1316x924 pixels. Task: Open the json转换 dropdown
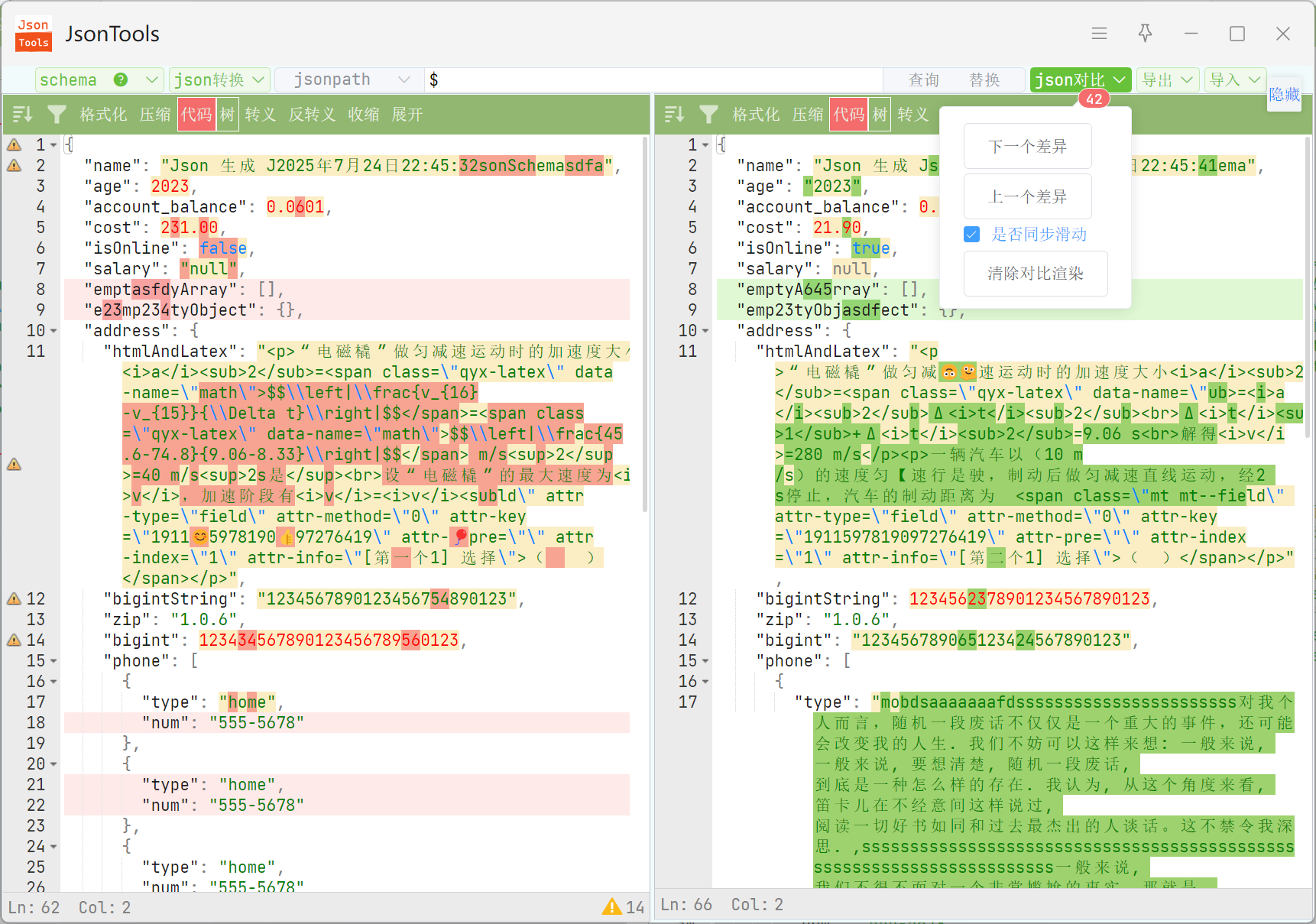click(x=219, y=79)
